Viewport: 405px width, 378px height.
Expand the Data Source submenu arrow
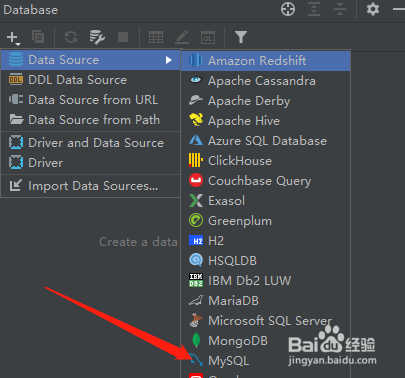(169, 60)
